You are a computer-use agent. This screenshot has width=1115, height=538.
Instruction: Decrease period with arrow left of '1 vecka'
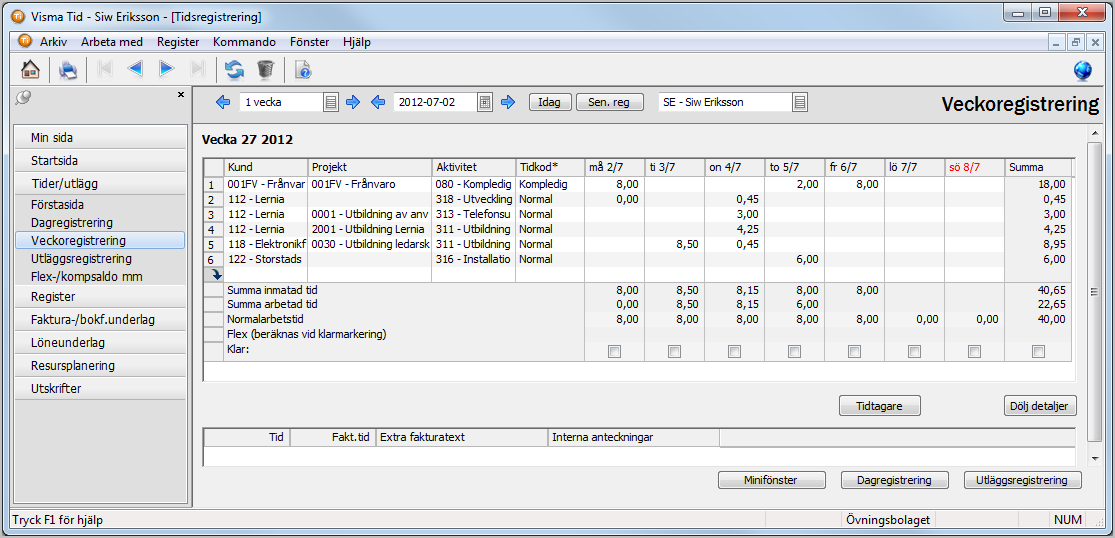223,102
